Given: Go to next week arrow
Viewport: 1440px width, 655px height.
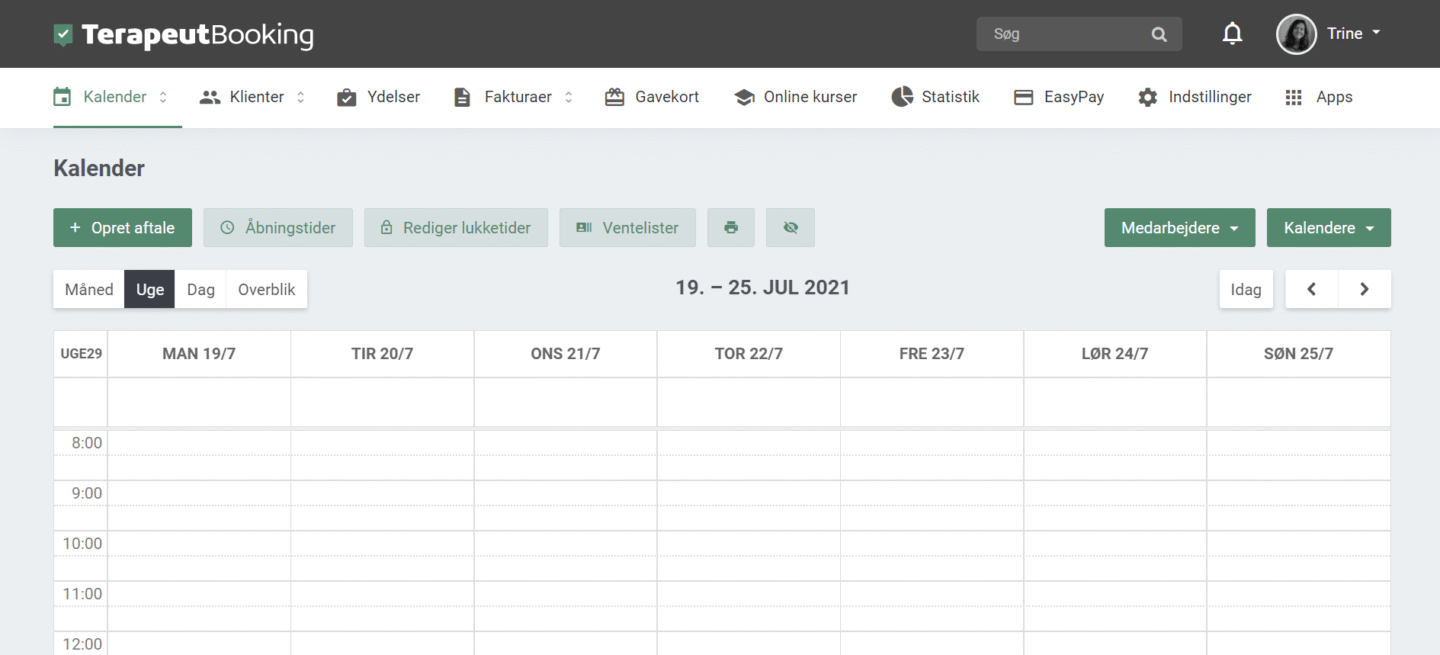Looking at the screenshot, I should [1364, 289].
